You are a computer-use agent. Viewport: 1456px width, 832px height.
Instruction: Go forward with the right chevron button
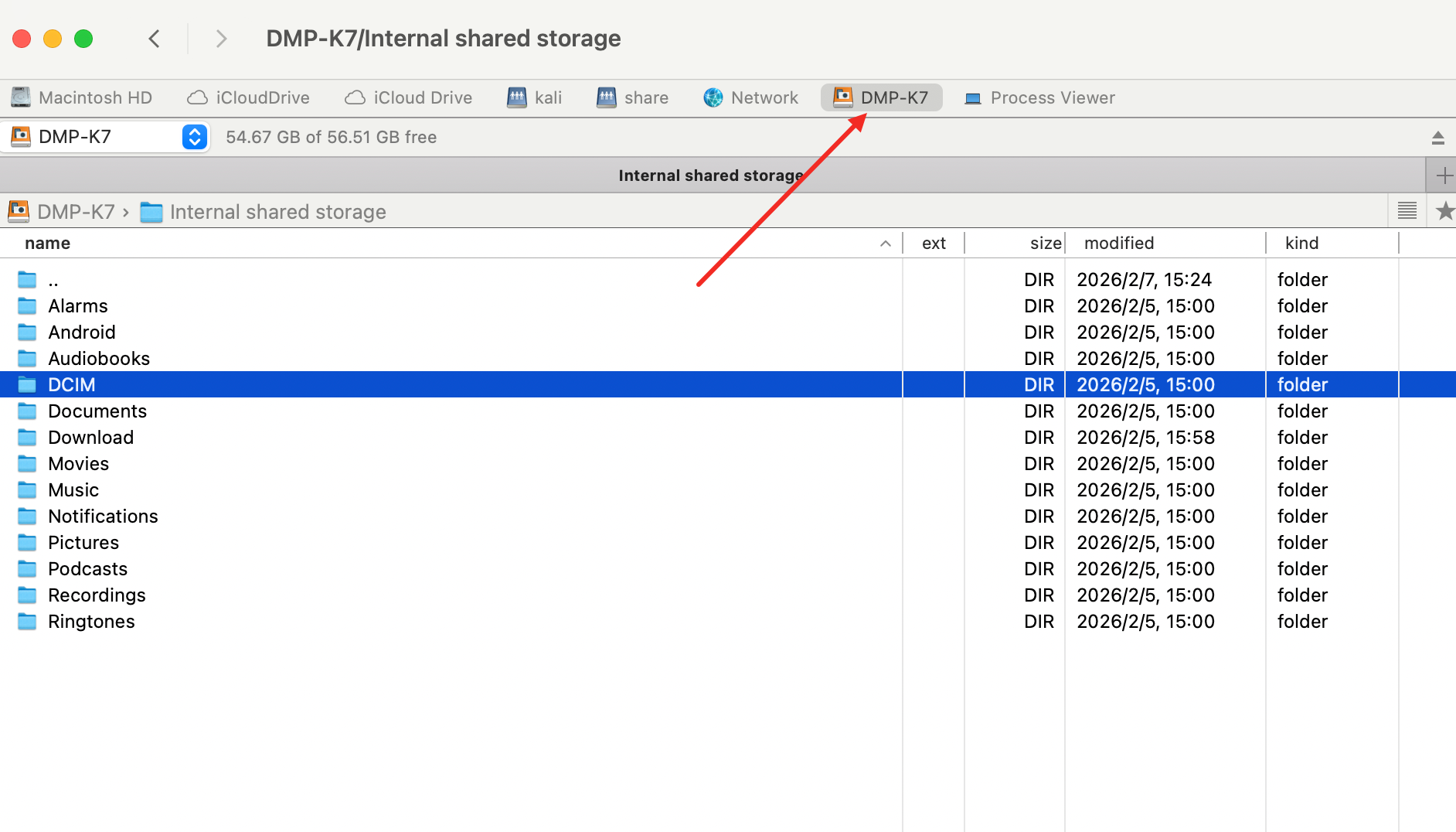(221, 39)
